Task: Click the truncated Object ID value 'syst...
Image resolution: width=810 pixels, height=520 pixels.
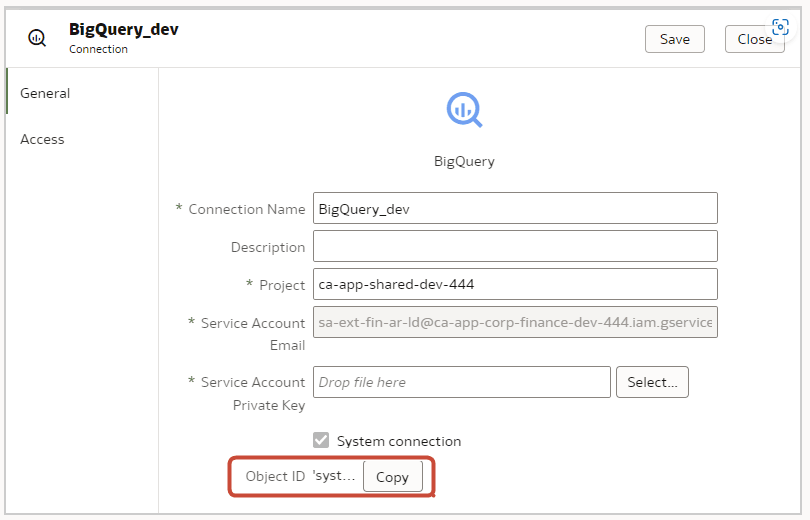Action: coord(334,476)
